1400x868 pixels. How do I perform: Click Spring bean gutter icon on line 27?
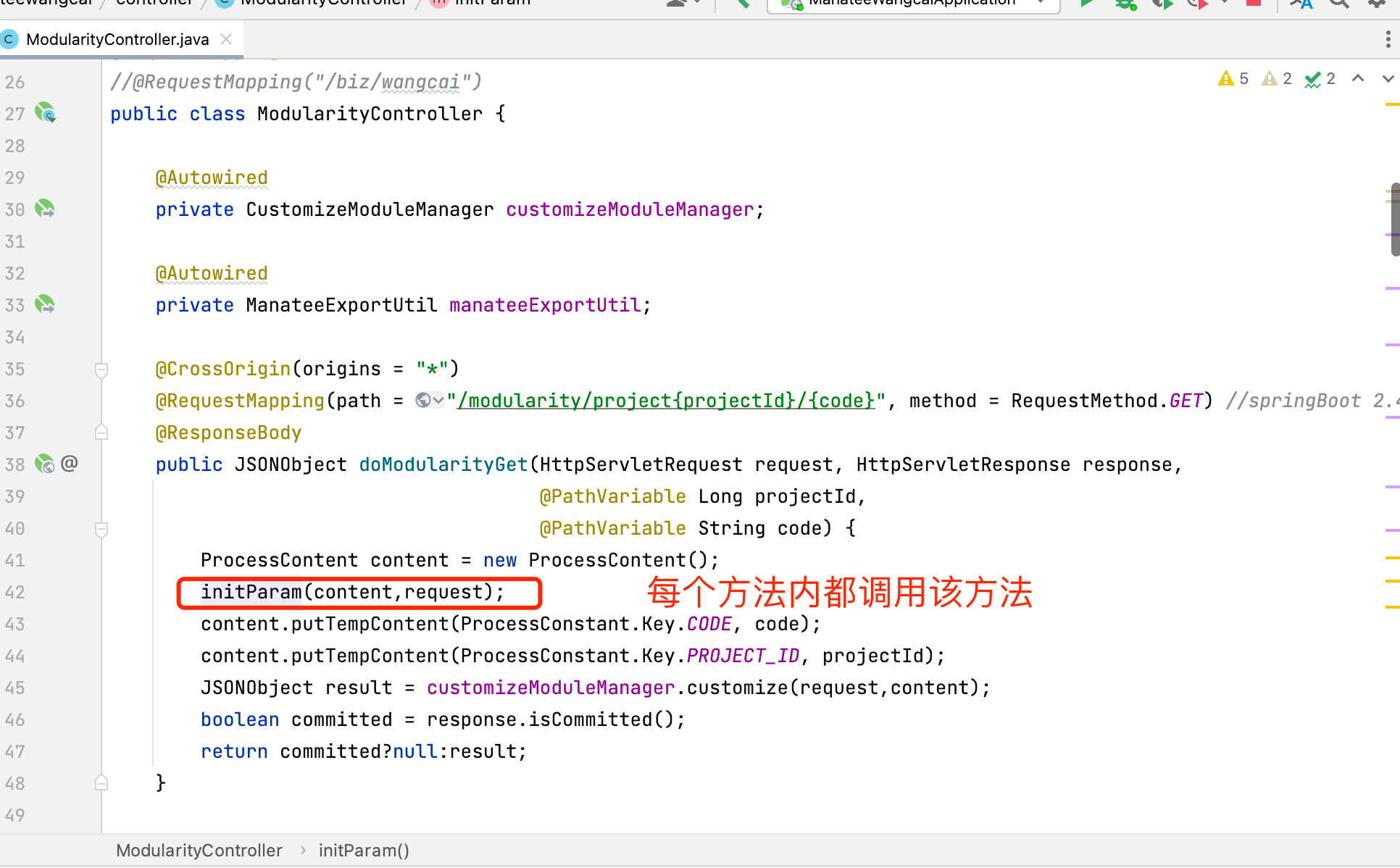45,112
